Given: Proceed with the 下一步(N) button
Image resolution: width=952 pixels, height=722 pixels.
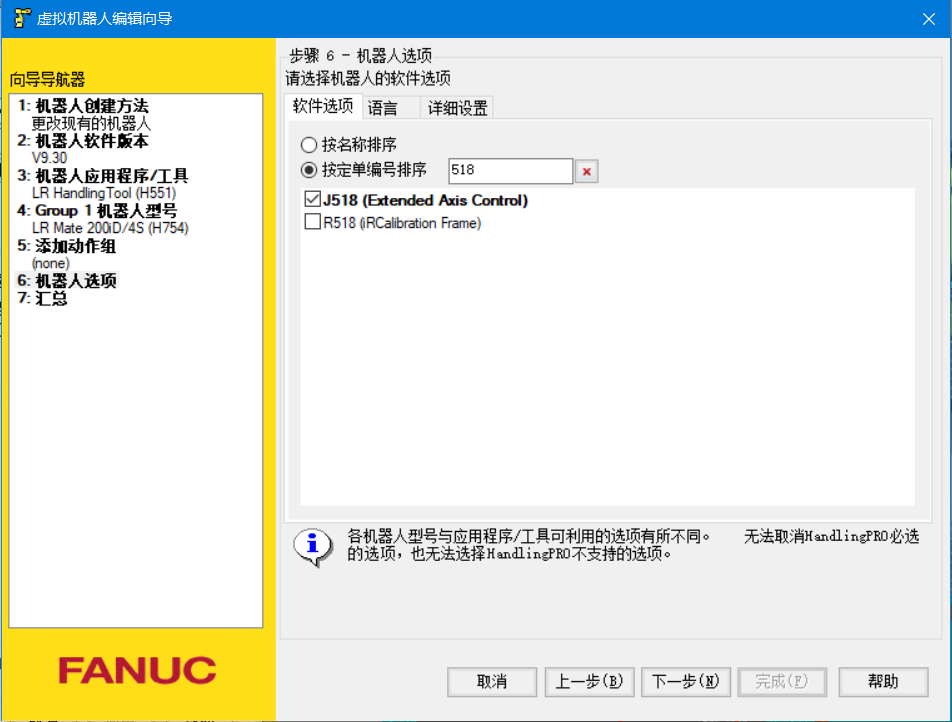Looking at the screenshot, I should coord(685,682).
